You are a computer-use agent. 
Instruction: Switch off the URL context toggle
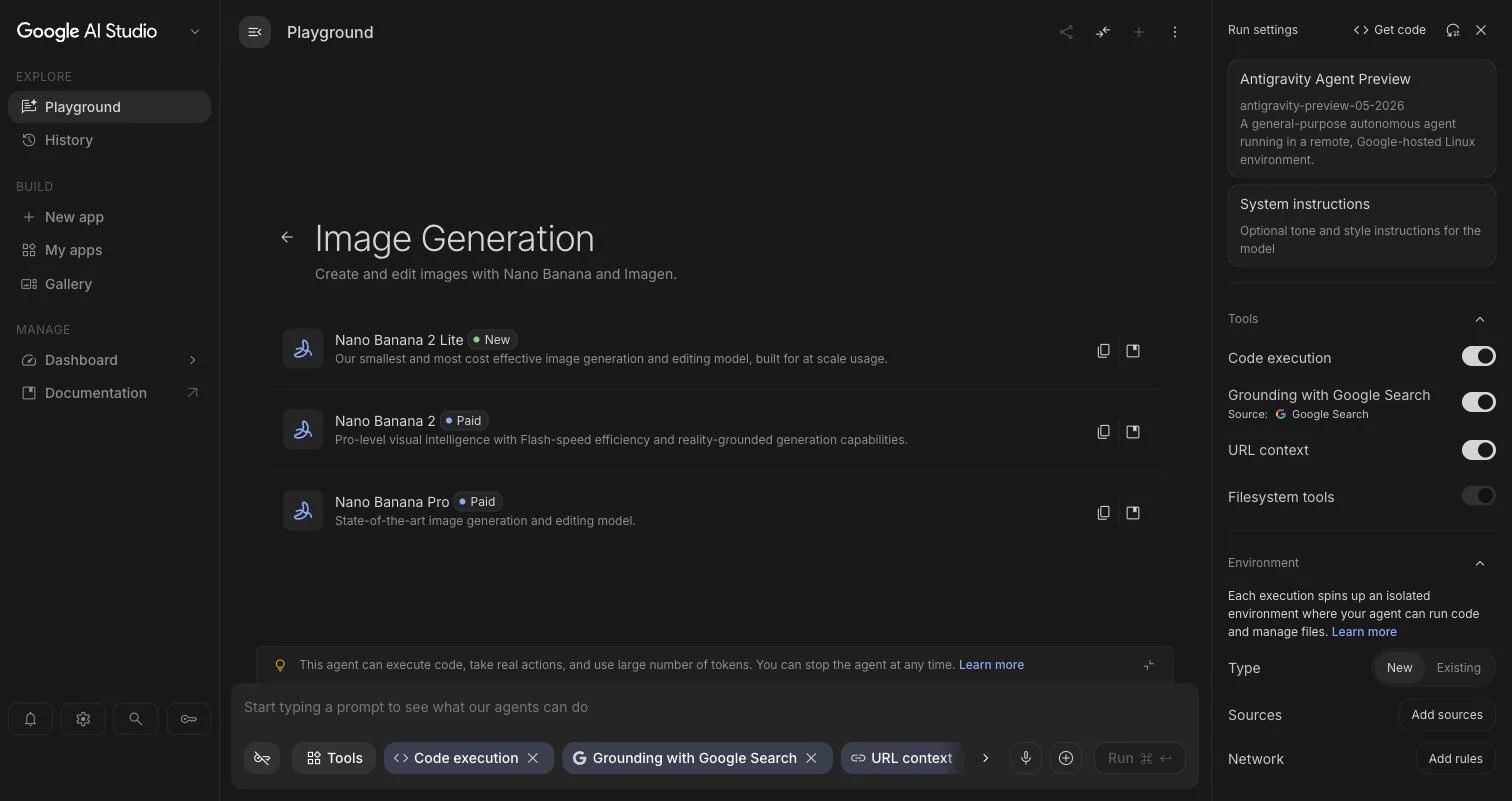[x=1478, y=450]
